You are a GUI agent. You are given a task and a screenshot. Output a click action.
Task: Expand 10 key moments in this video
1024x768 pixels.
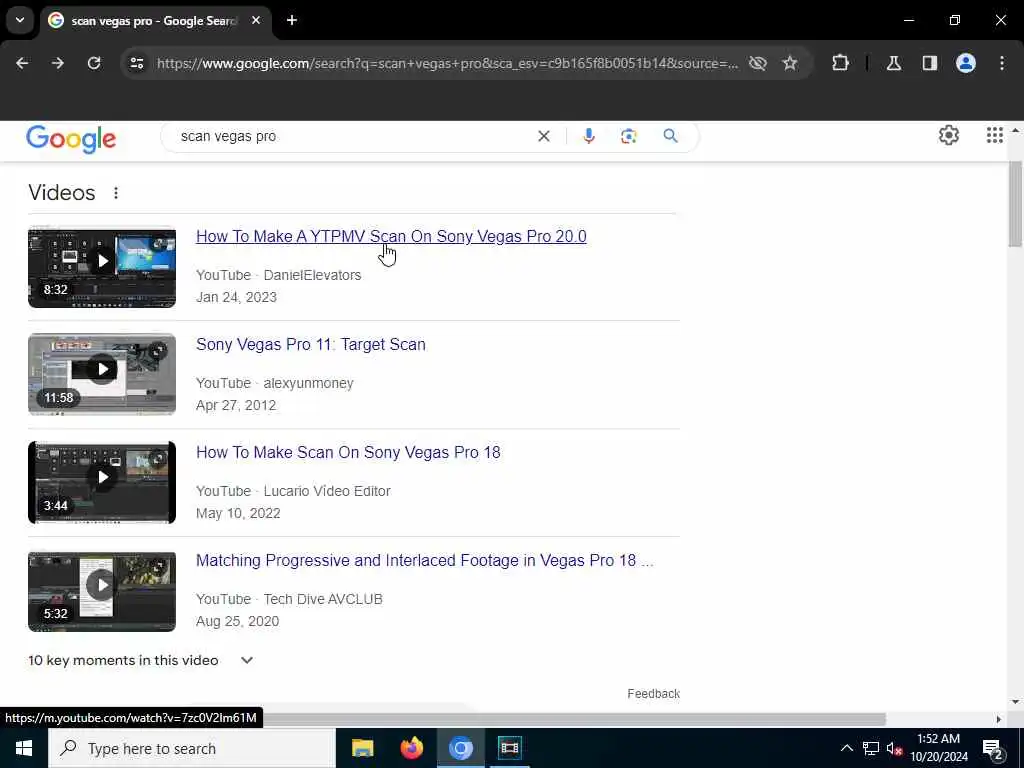click(x=140, y=660)
